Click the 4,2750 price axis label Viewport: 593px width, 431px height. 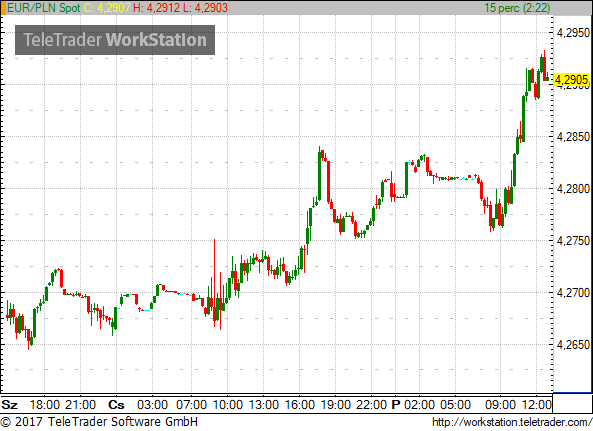pyautogui.click(x=573, y=240)
